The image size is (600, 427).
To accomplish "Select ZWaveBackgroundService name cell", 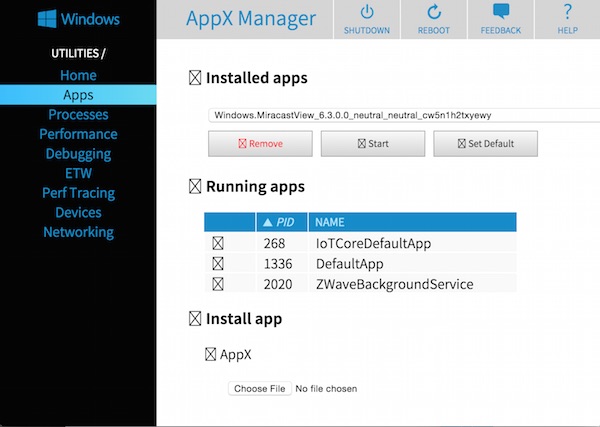I will point(412,284).
